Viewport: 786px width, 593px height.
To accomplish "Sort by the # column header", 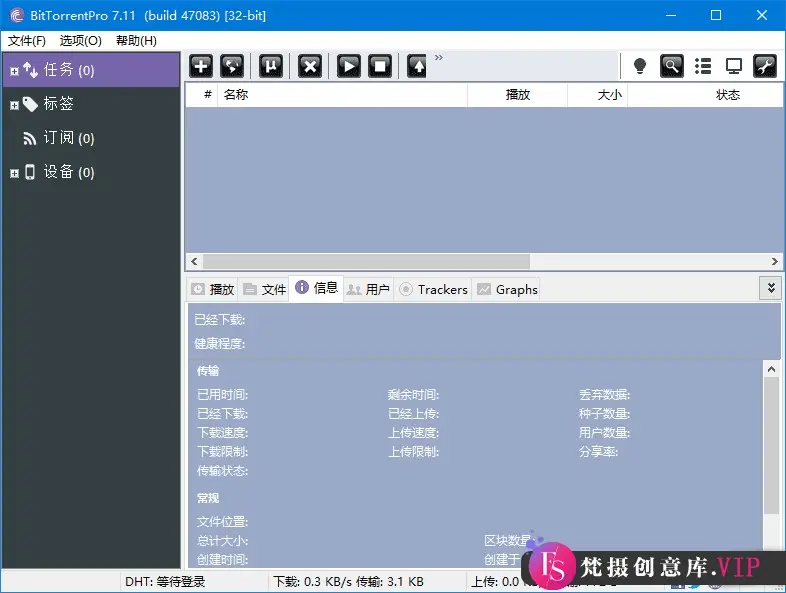I will 202,95.
